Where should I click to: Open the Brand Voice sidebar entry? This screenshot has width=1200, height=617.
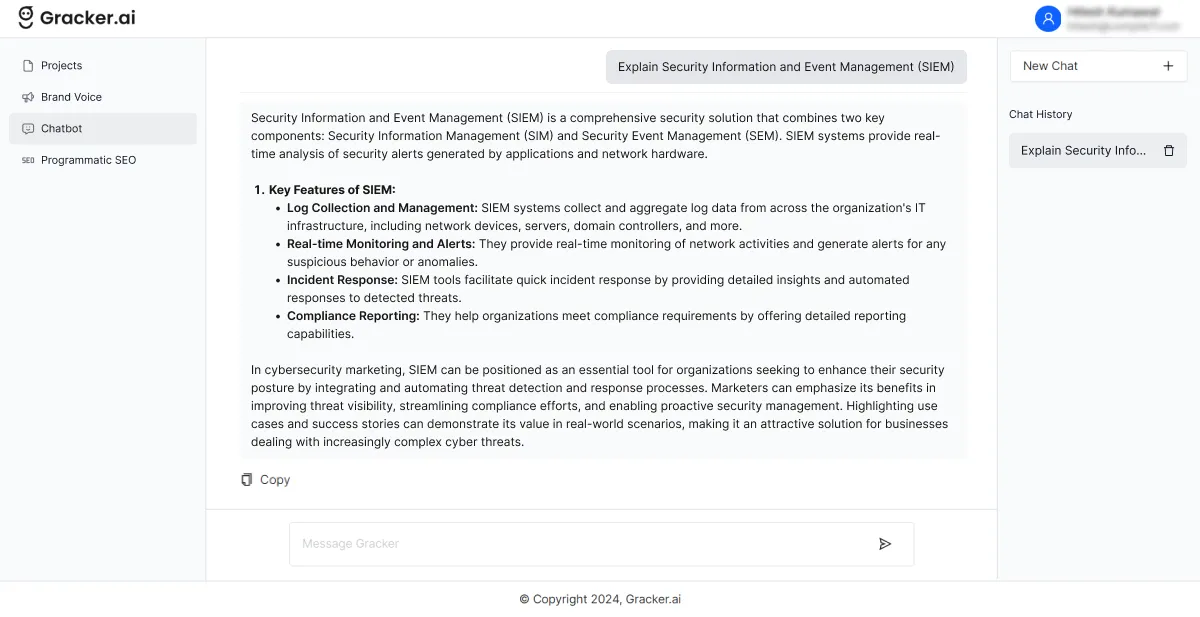click(70, 97)
